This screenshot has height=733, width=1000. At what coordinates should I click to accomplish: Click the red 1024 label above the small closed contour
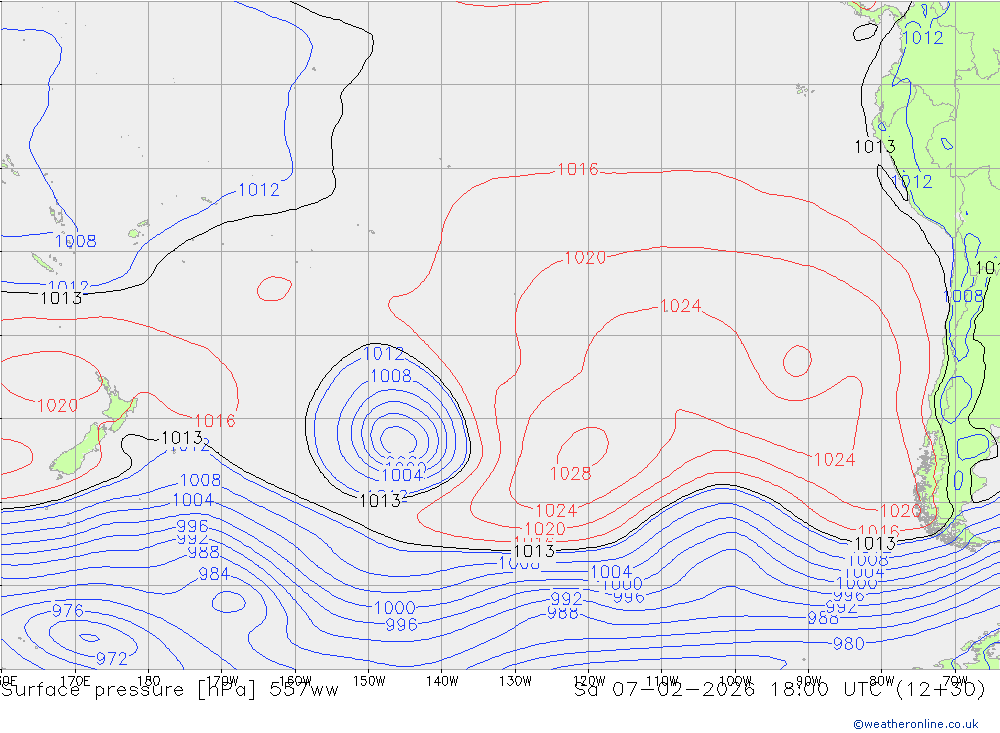pos(680,306)
